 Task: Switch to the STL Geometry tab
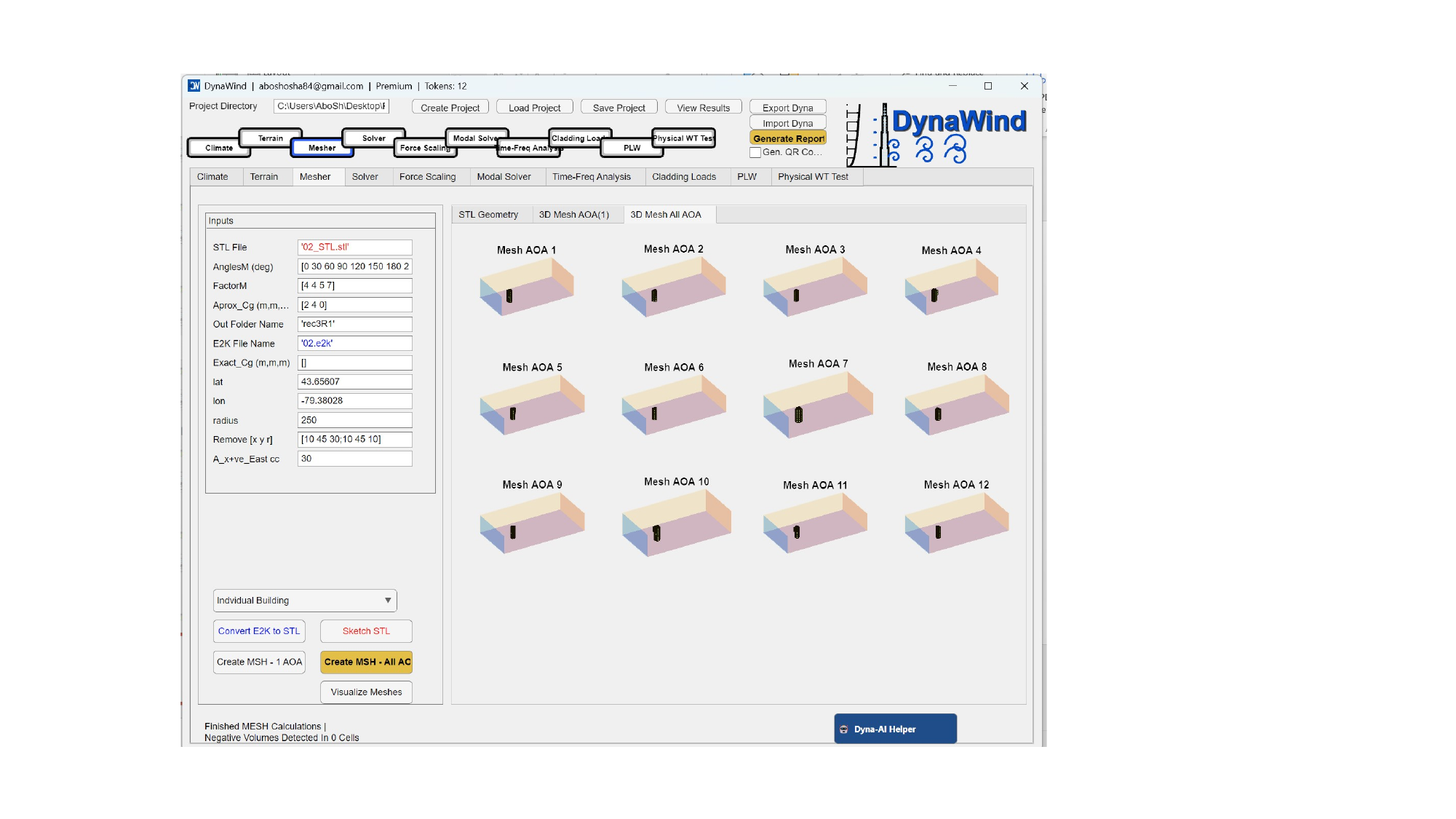[488, 215]
